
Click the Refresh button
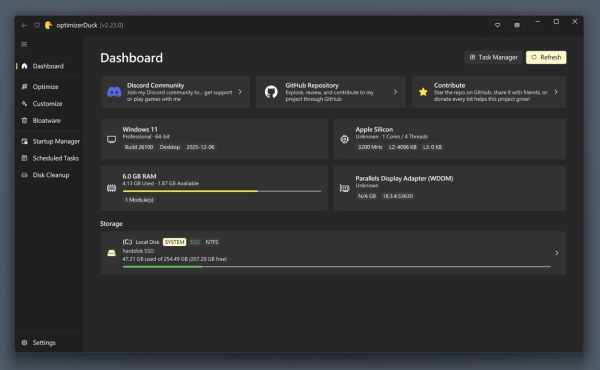tap(546, 57)
